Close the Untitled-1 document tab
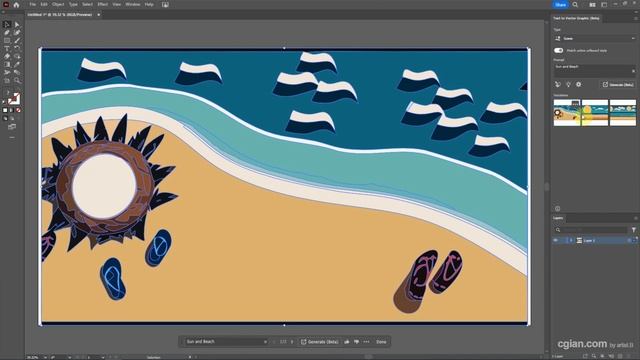This screenshot has height=360, width=640. tap(98, 15)
